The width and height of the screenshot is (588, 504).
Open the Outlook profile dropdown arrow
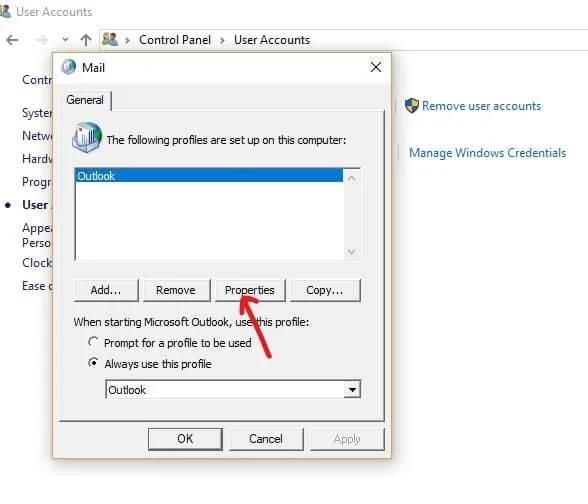click(352, 389)
